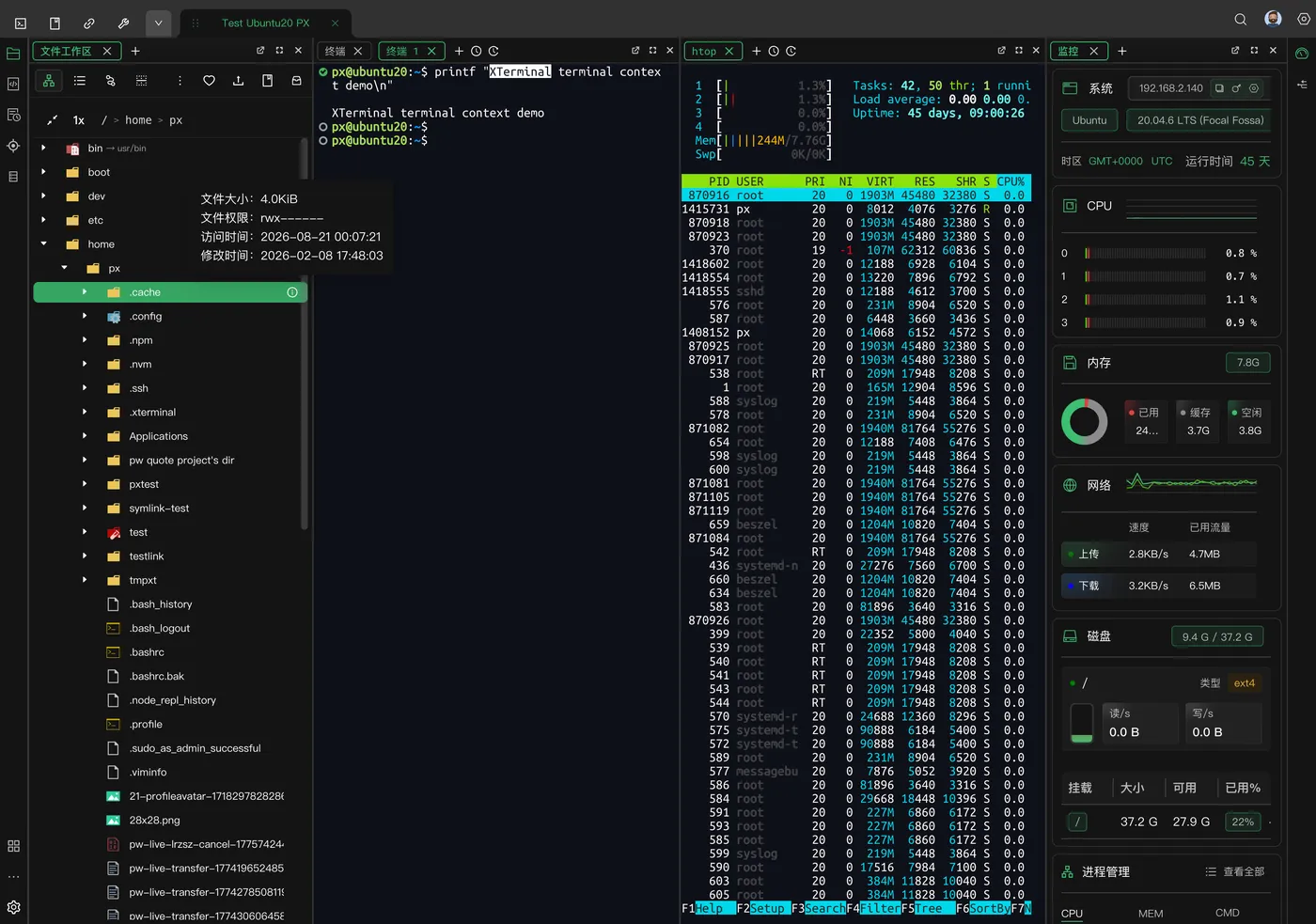
Task: Click the inbox box icon in file toolbar
Action: tap(296, 81)
